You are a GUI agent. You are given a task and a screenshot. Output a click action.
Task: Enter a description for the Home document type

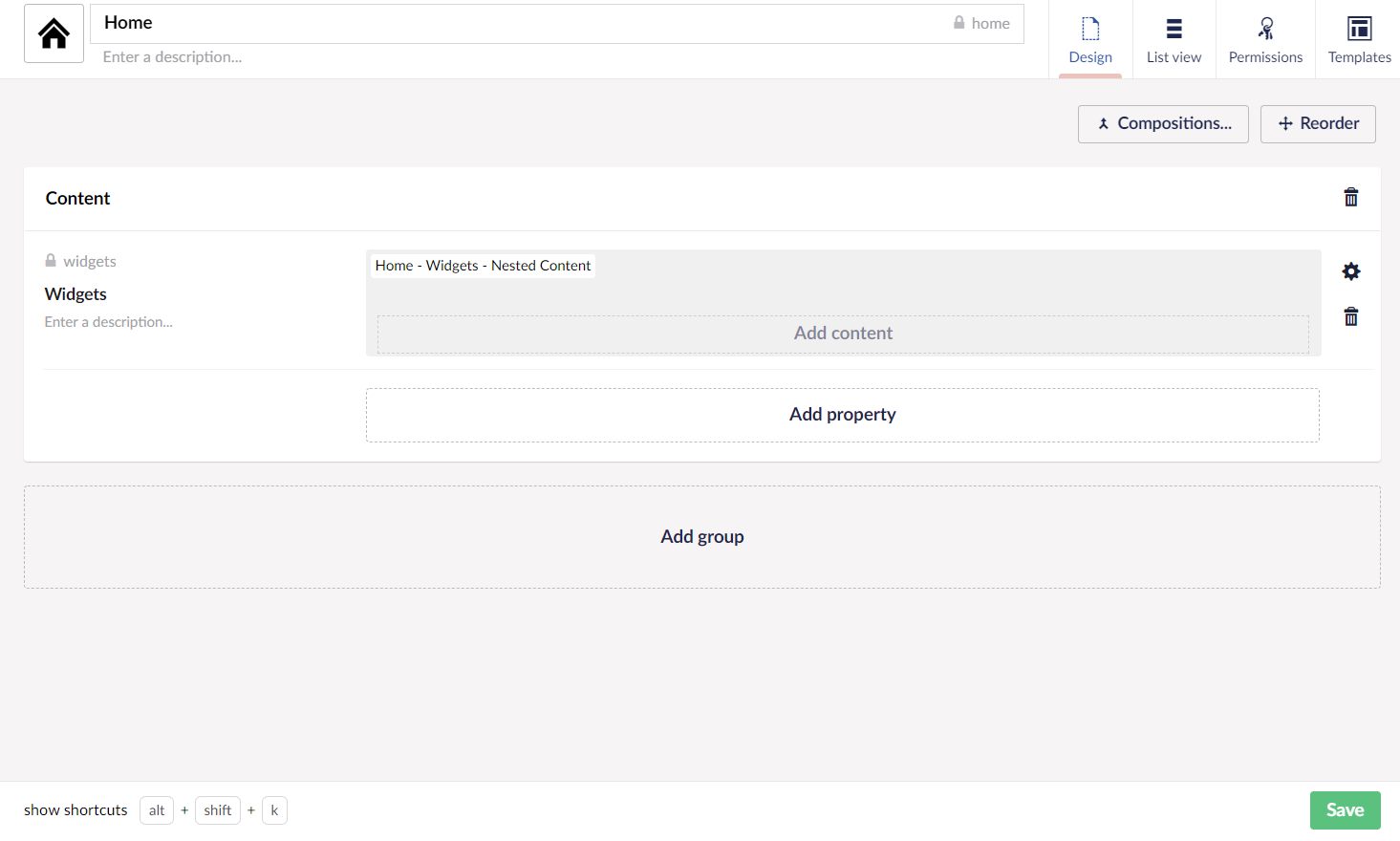(382, 57)
